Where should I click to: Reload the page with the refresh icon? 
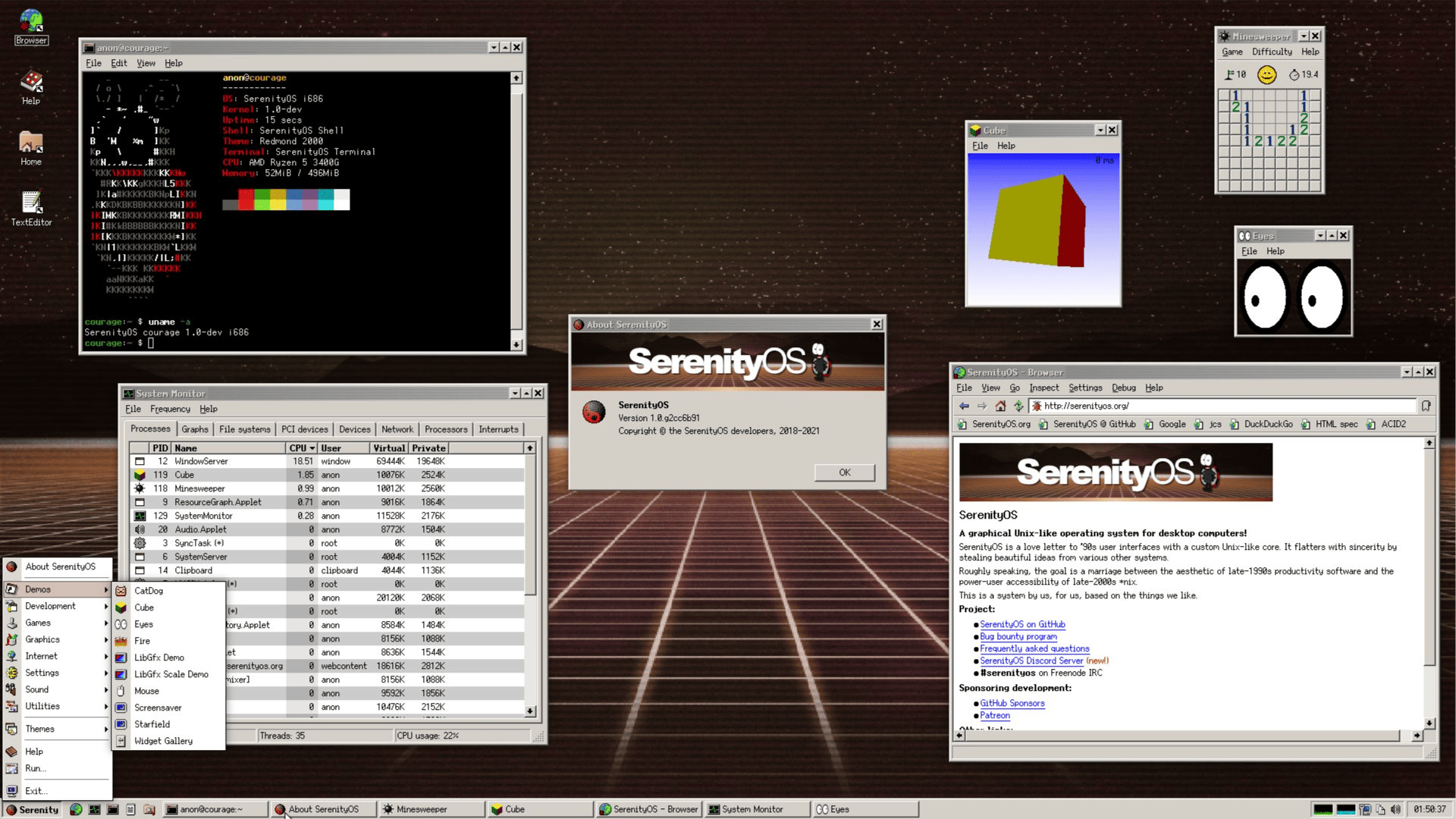click(1018, 406)
